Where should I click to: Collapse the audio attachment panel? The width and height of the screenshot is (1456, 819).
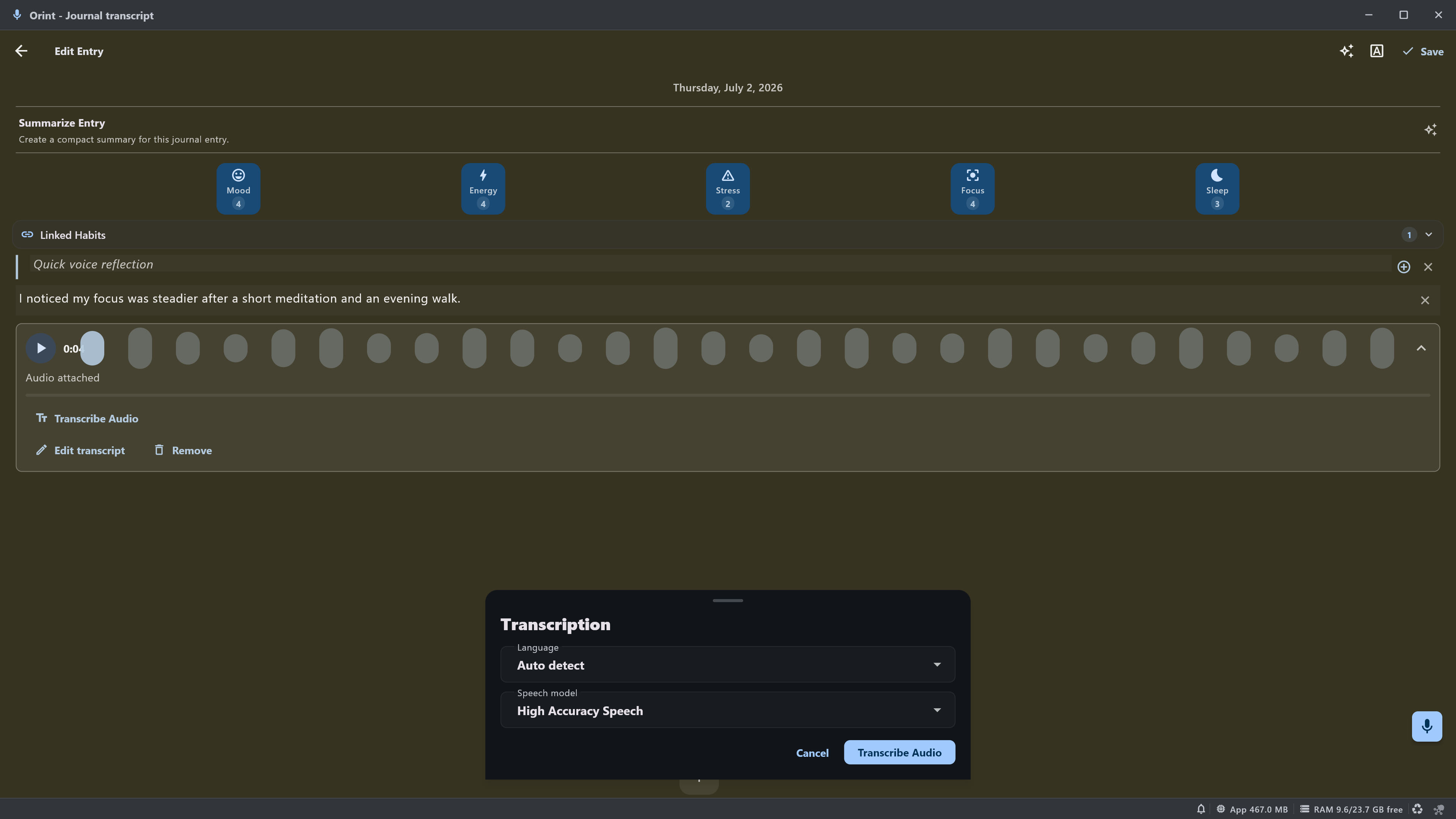[1421, 348]
